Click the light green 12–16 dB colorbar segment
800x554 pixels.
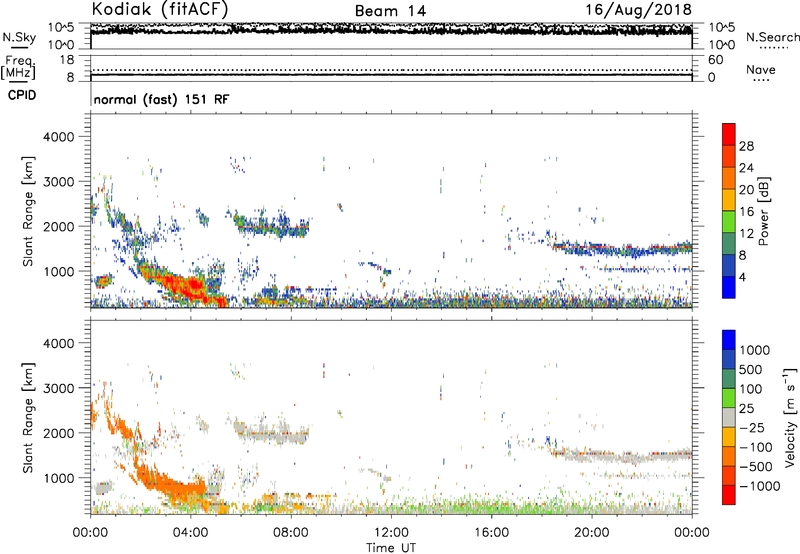click(x=729, y=222)
